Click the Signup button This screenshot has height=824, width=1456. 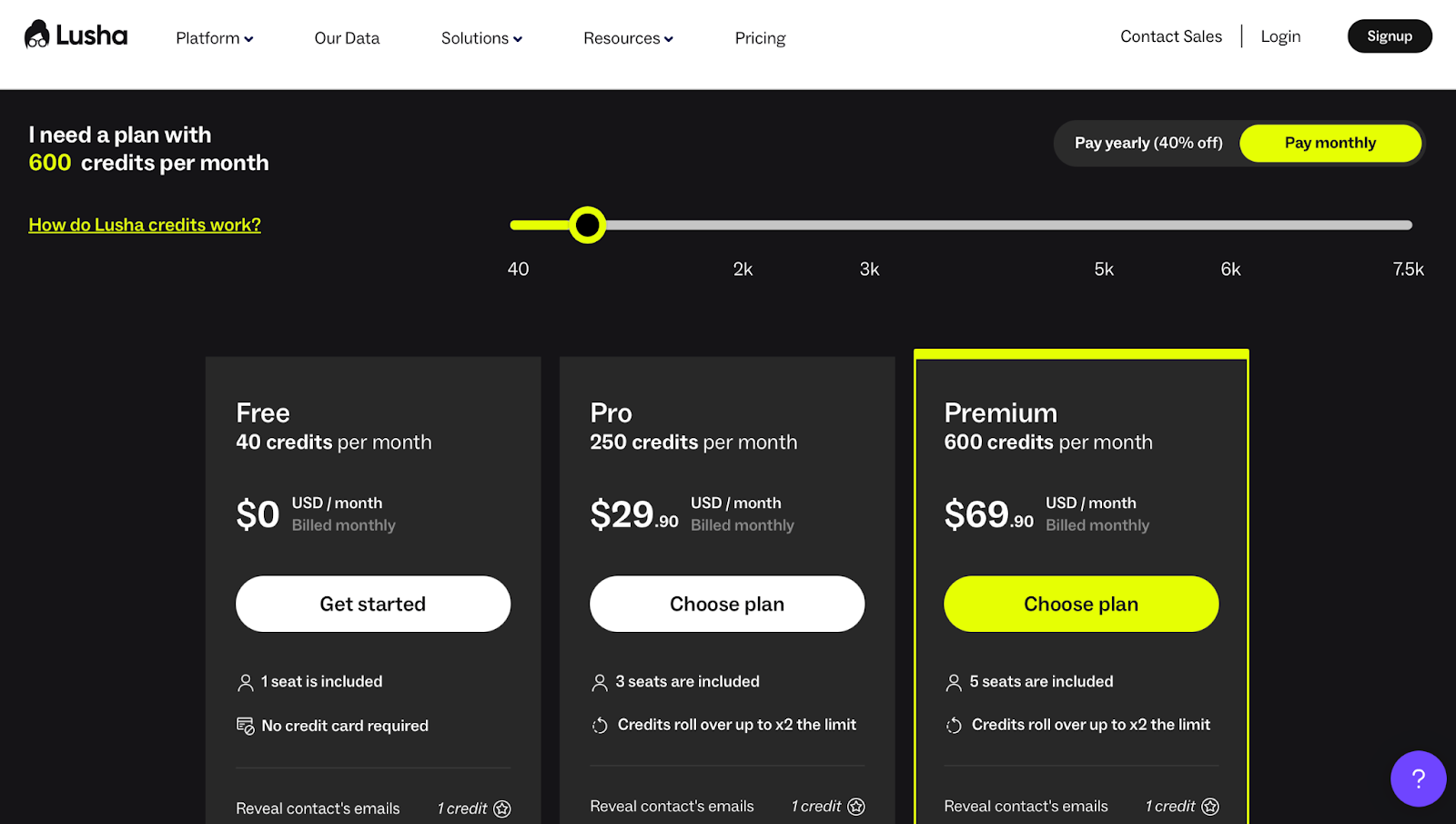tap(1389, 36)
